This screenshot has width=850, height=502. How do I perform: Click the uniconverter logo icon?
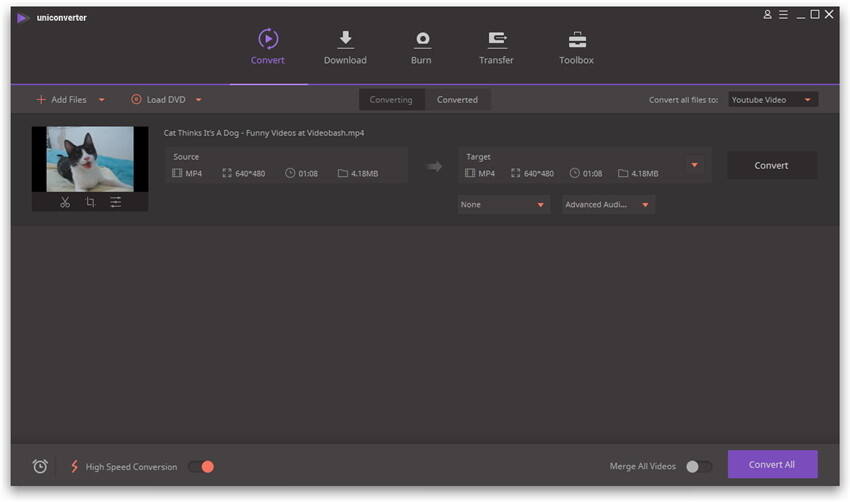click(x=22, y=18)
